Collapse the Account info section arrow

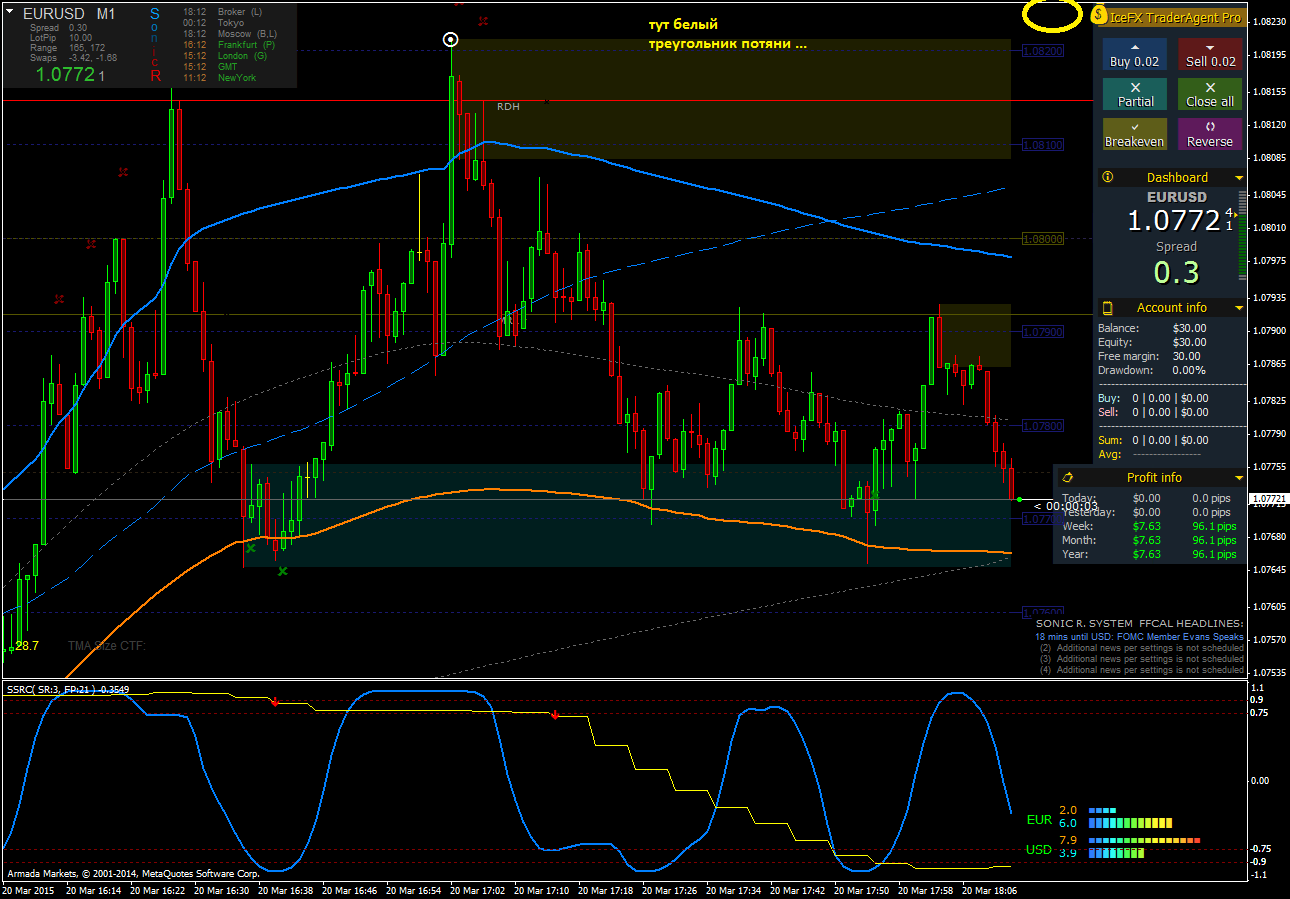pyautogui.click(x=1239, y=308)
